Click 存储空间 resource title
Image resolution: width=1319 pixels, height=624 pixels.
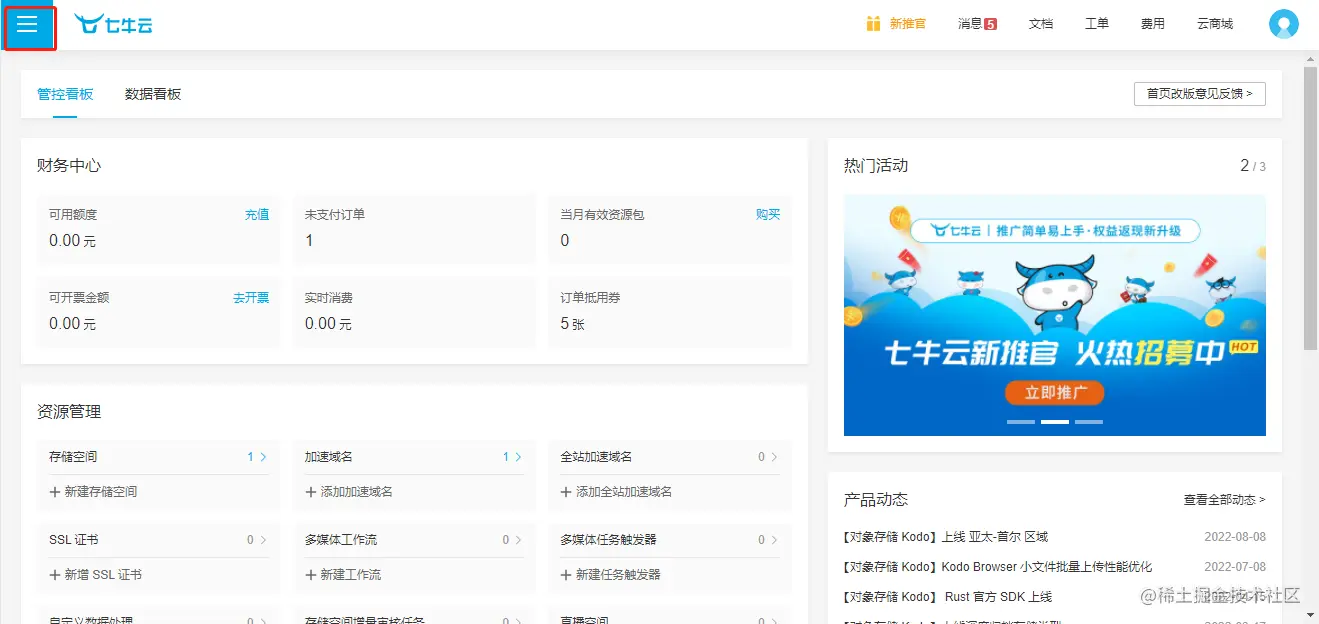coord(73,457)
